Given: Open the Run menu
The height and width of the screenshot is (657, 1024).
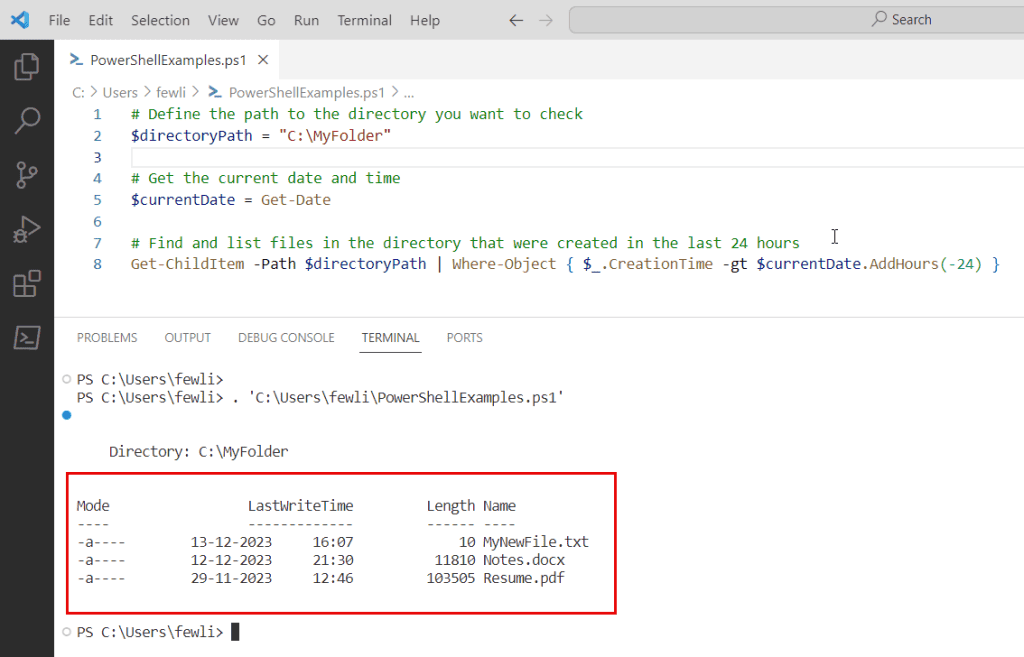Looking at the screenshot, I should 306,20.
